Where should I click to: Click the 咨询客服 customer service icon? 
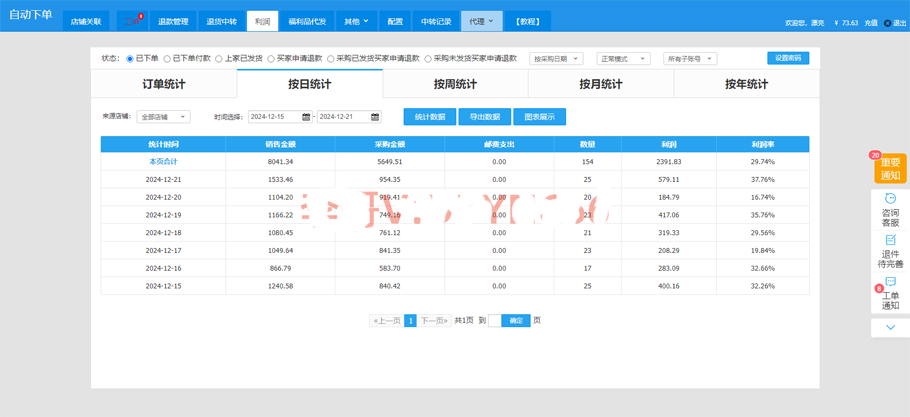click(890, 210)
